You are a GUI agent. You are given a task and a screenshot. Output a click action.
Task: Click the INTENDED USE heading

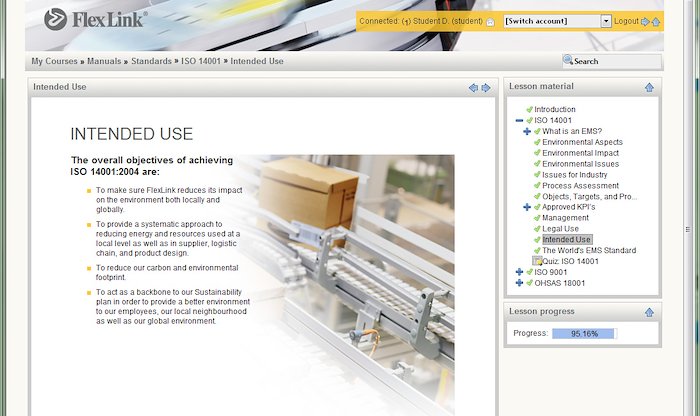point(132,134)
